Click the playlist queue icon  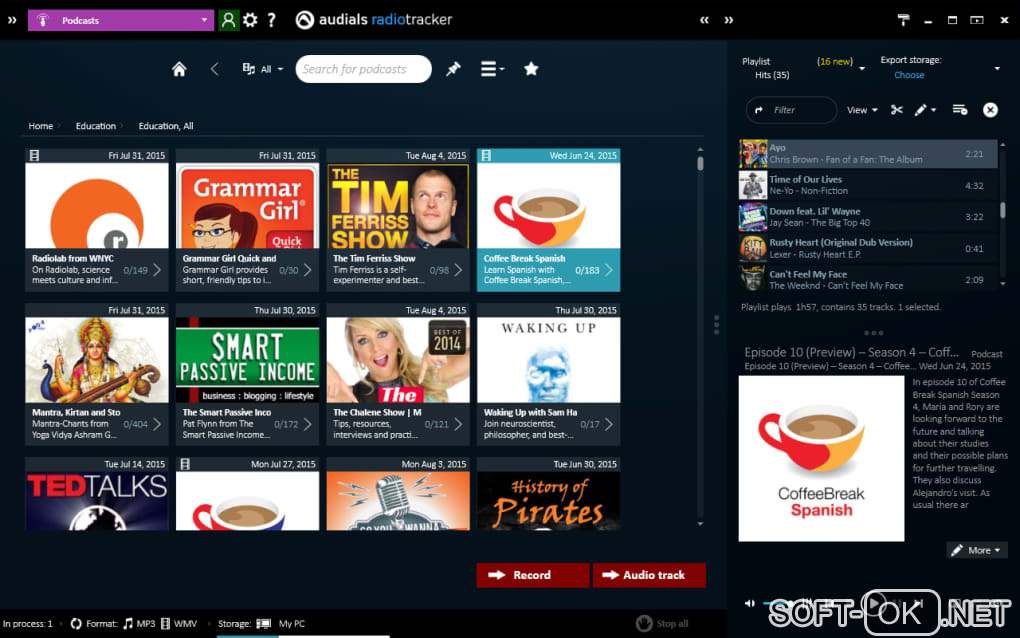[x=960, y=110]
